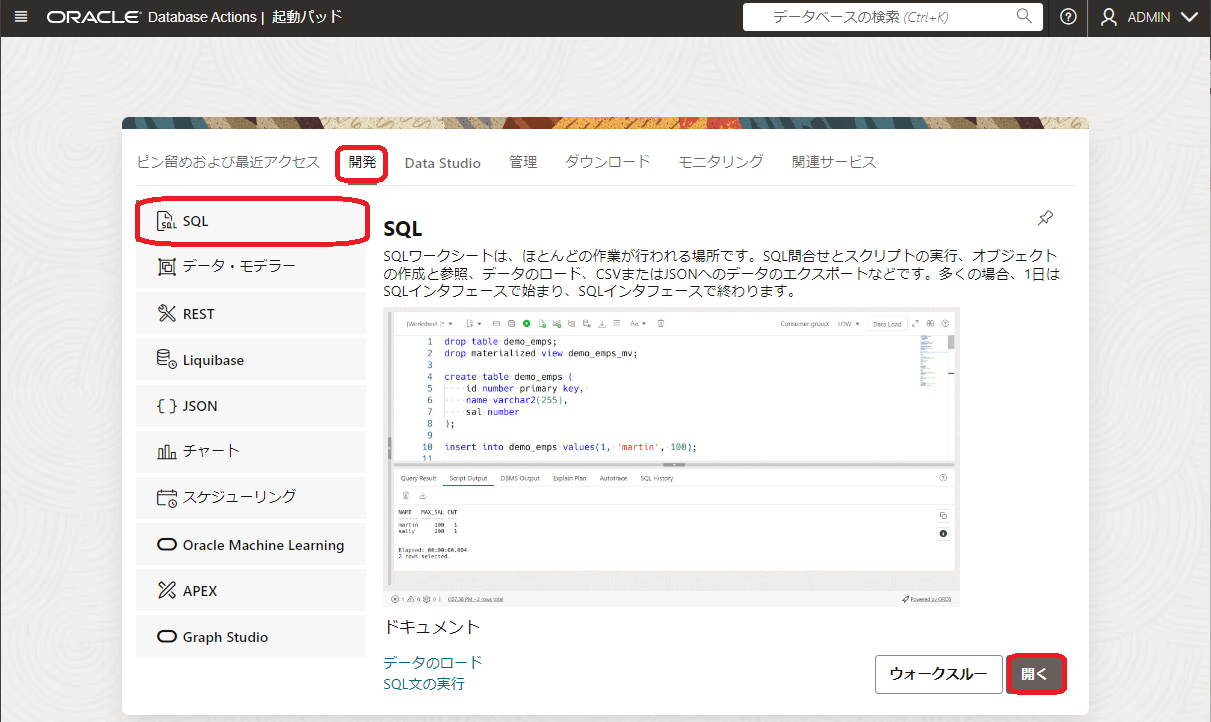This screenshot has width=1211, height=722.
Task: Open the データ・モデラー tool
Action: tap(250, 267)
